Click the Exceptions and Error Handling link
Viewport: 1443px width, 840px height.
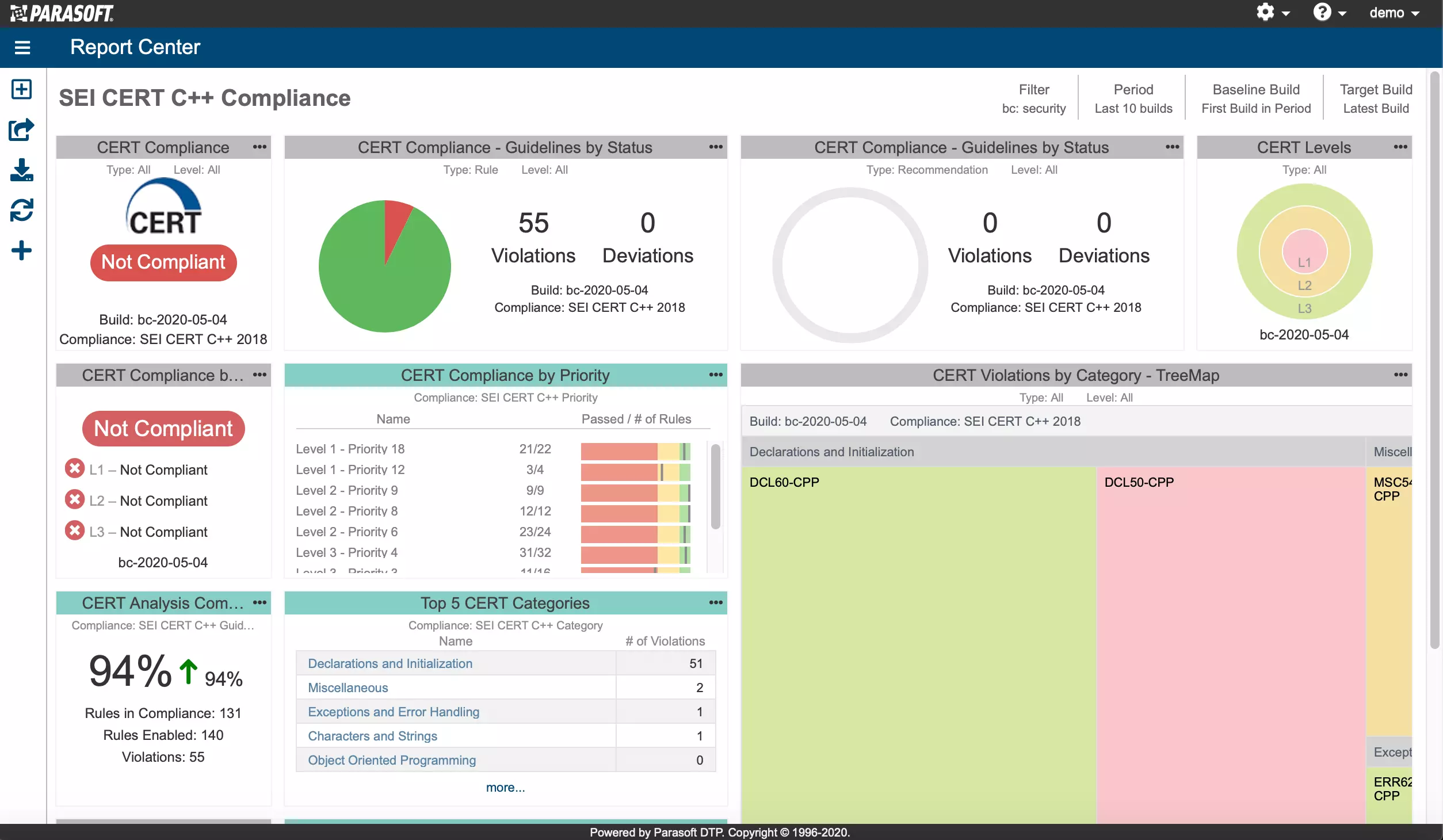394,712
